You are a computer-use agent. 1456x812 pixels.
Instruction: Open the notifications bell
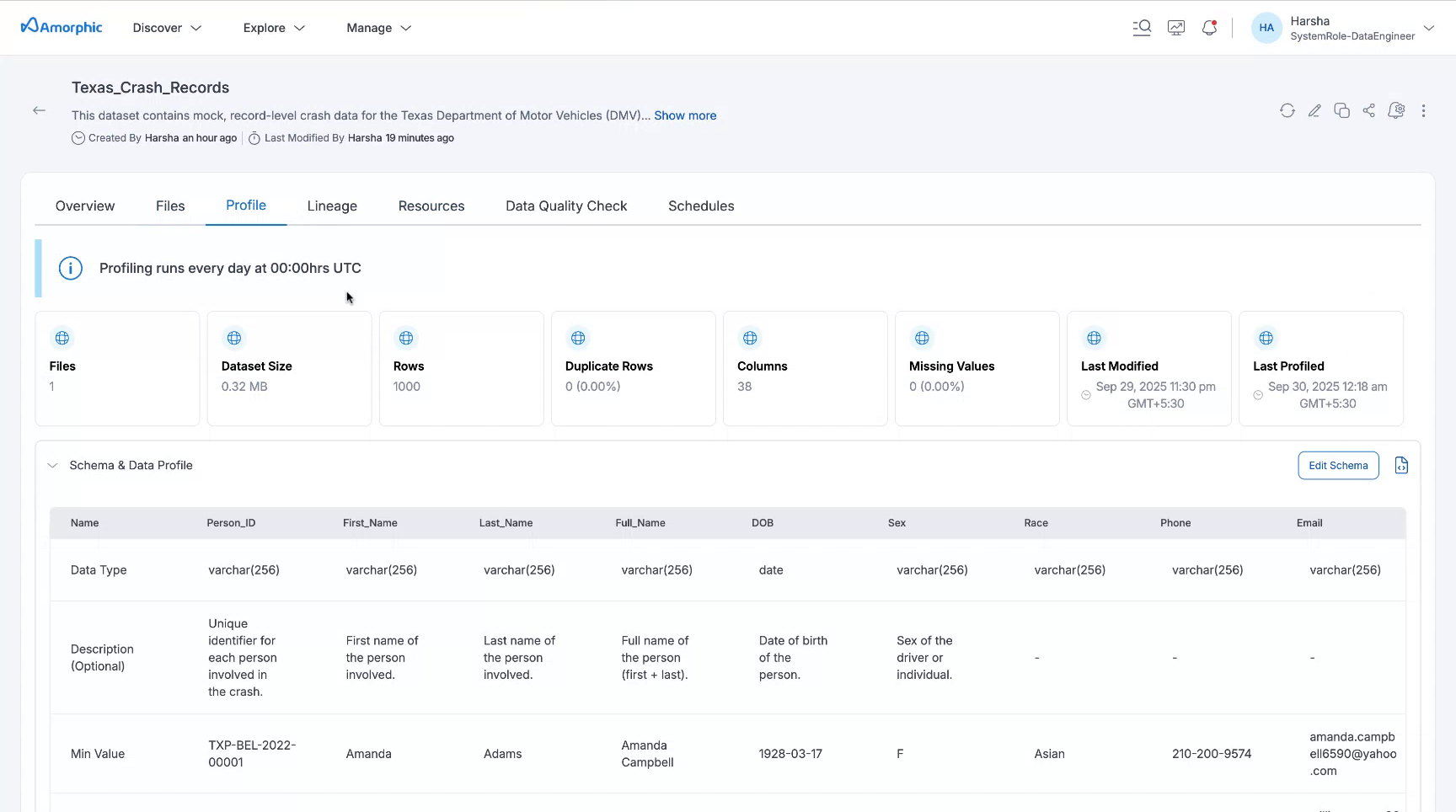point(1209,28)
